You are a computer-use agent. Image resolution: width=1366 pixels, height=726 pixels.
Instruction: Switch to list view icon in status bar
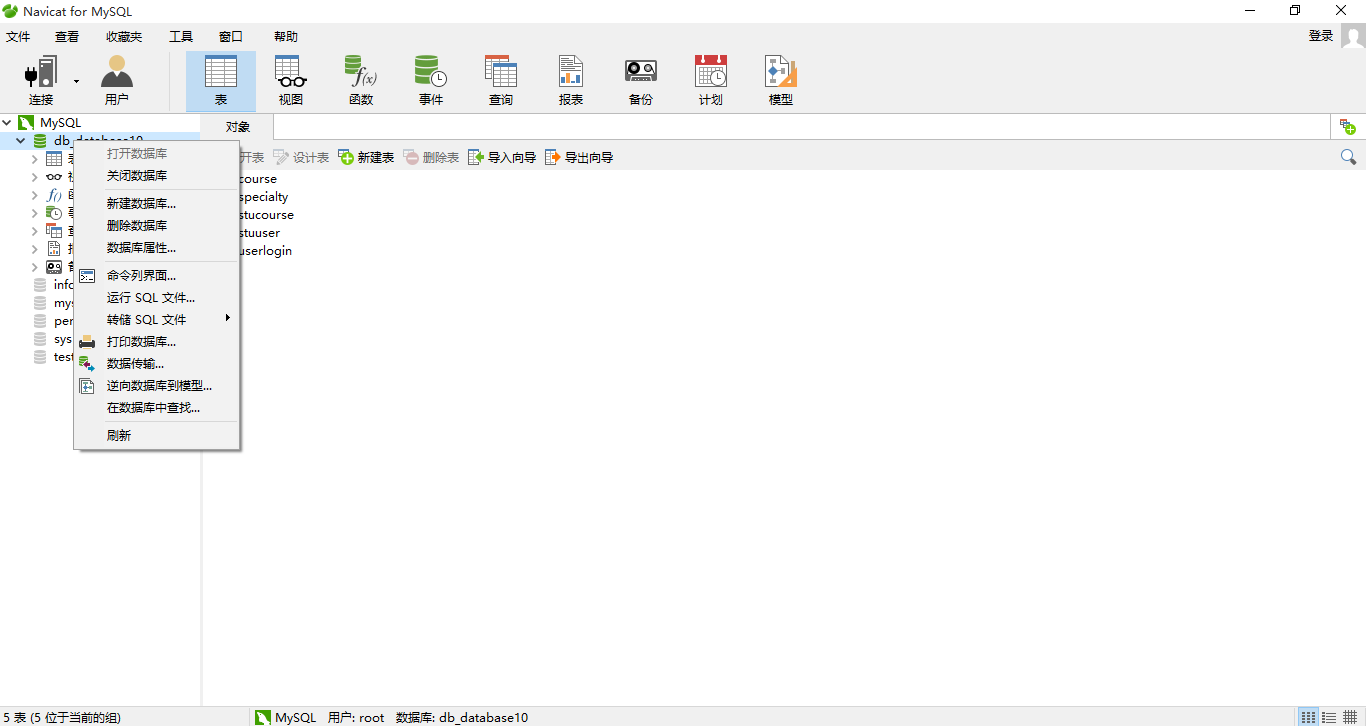[1329, 717]
